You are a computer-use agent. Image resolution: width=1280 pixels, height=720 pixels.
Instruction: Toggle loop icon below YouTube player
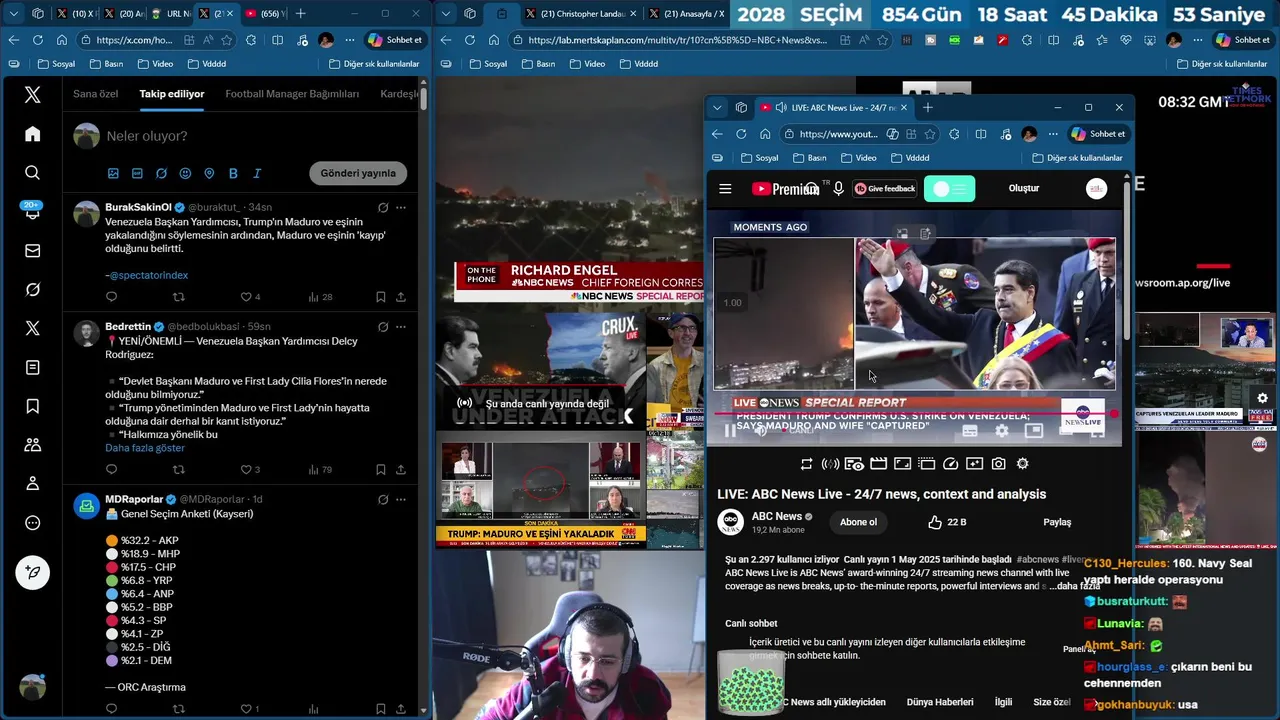pos(806,464)
